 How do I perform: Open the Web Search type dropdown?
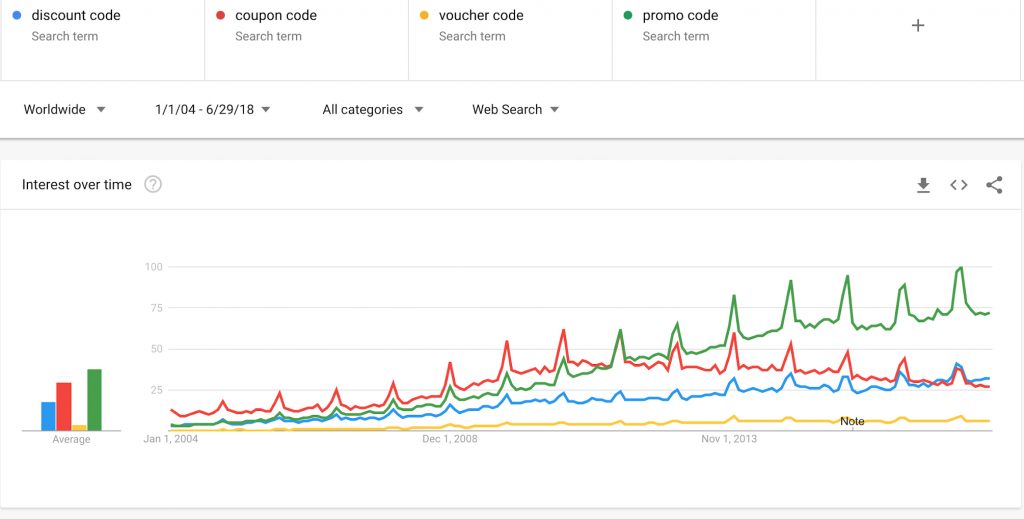coord(515,110)
